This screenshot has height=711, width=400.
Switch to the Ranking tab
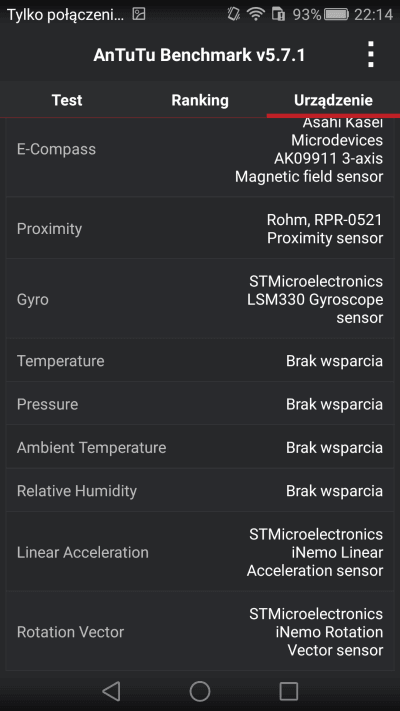click(x=200, y=100)
